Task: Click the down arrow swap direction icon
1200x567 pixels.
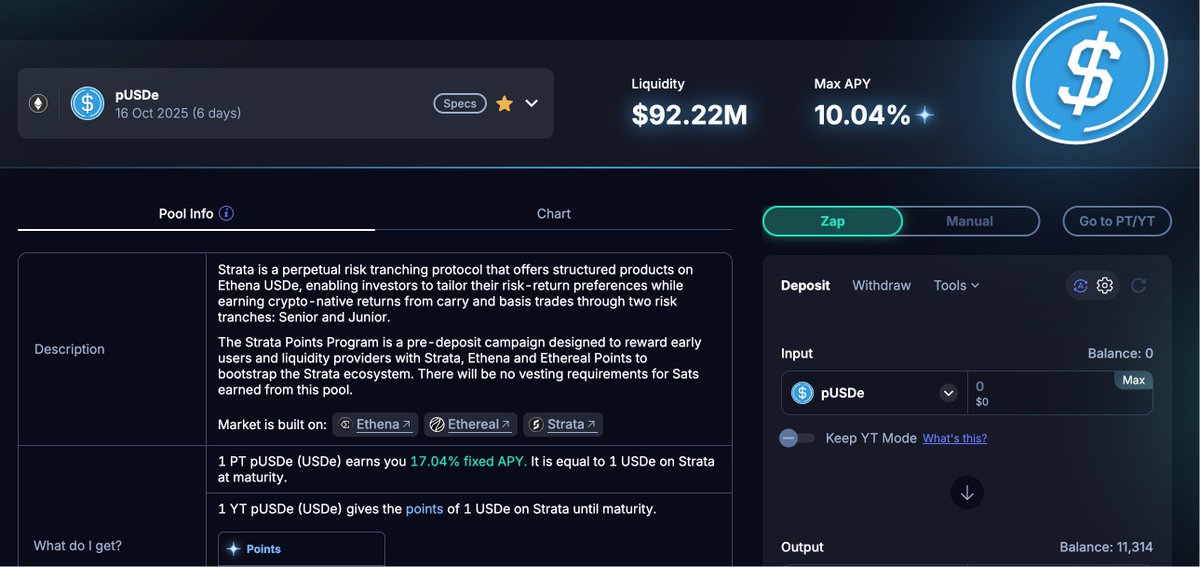Action: [966, 492]
